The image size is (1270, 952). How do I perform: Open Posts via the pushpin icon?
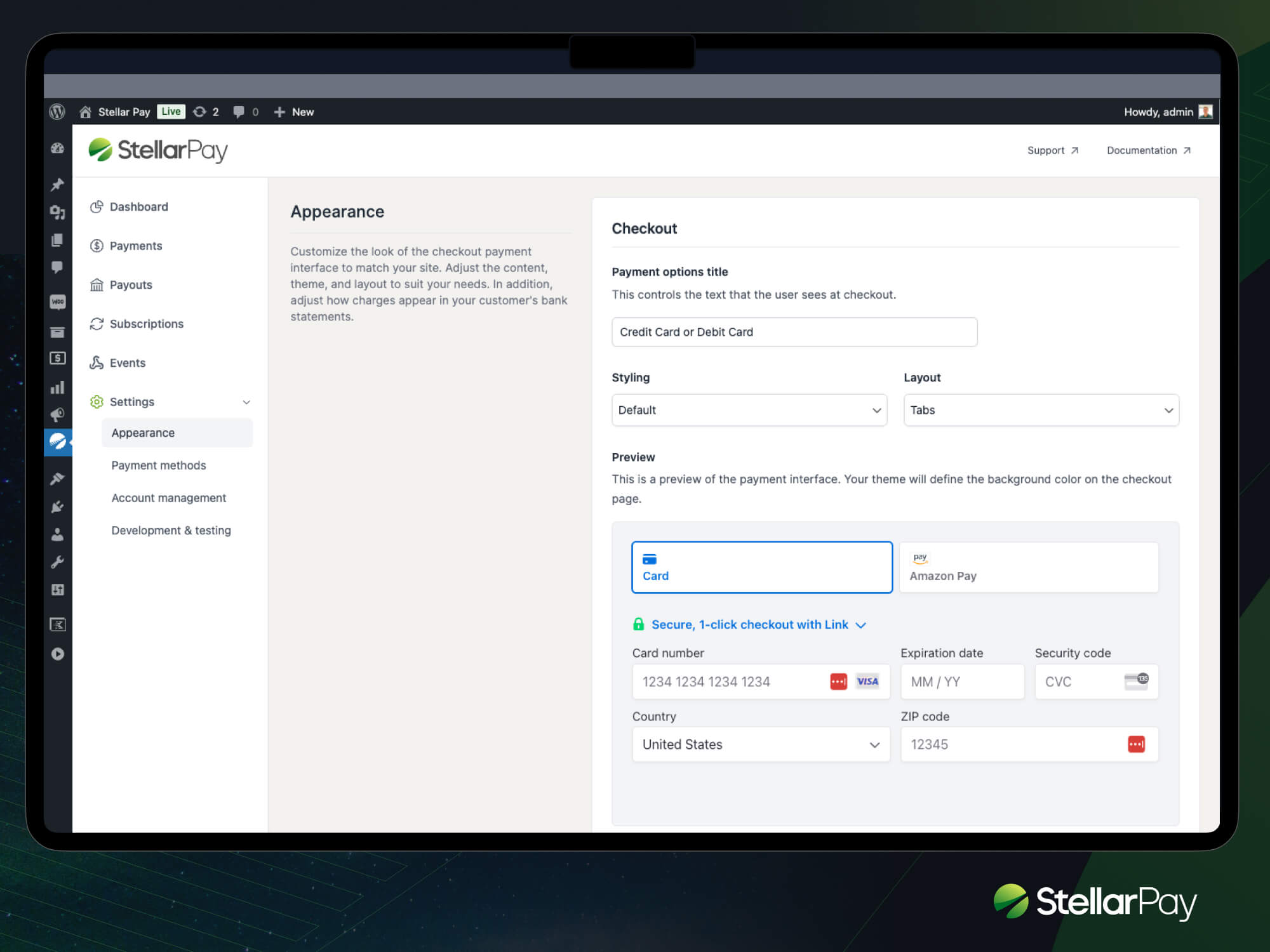(57, 185)
